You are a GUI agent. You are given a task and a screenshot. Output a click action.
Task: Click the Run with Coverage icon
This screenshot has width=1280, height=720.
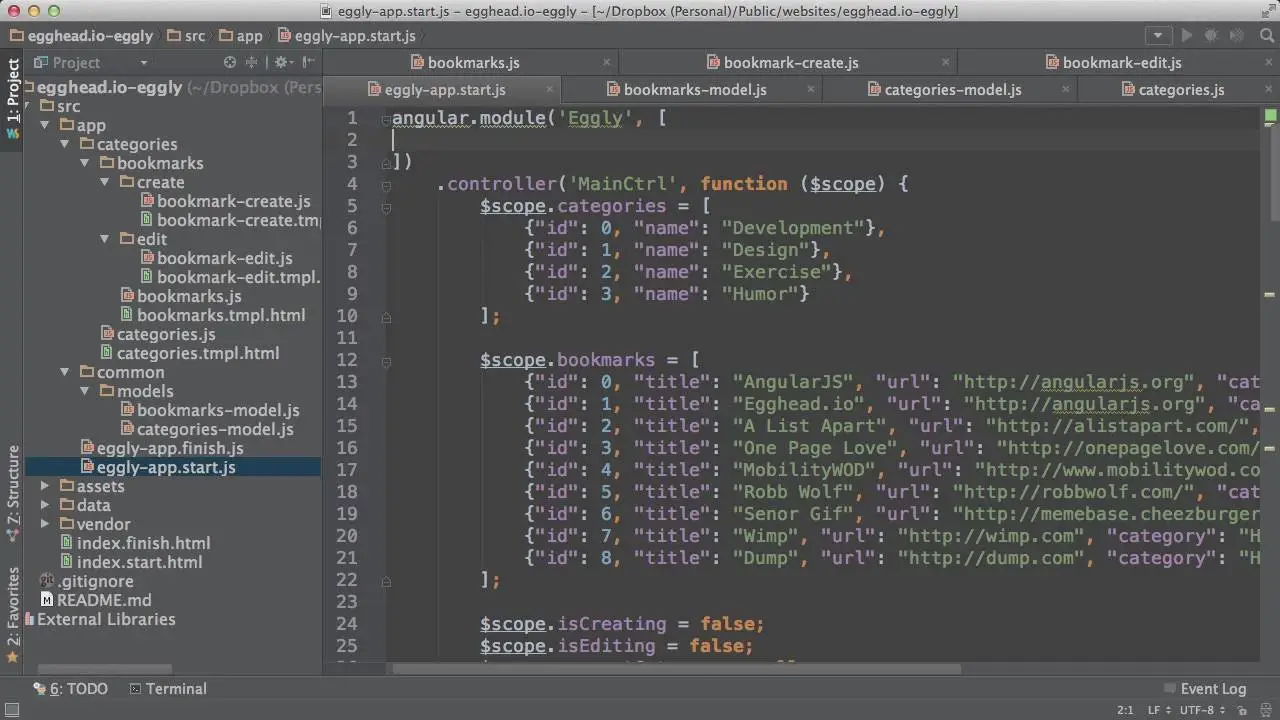click(x=1235, y=35)
